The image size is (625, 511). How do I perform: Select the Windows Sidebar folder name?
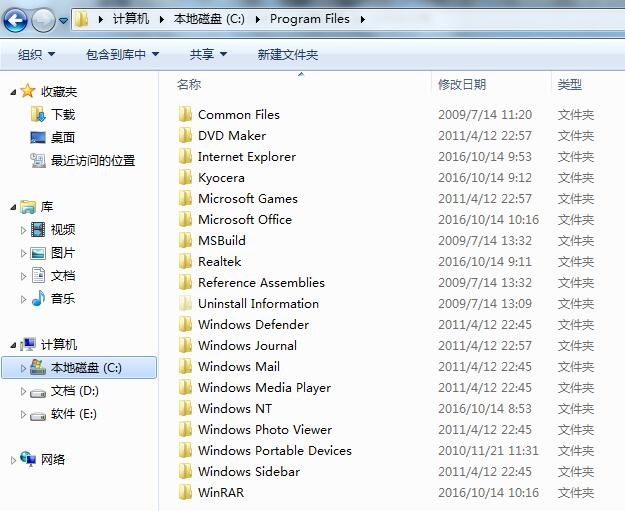pos(249,471)
